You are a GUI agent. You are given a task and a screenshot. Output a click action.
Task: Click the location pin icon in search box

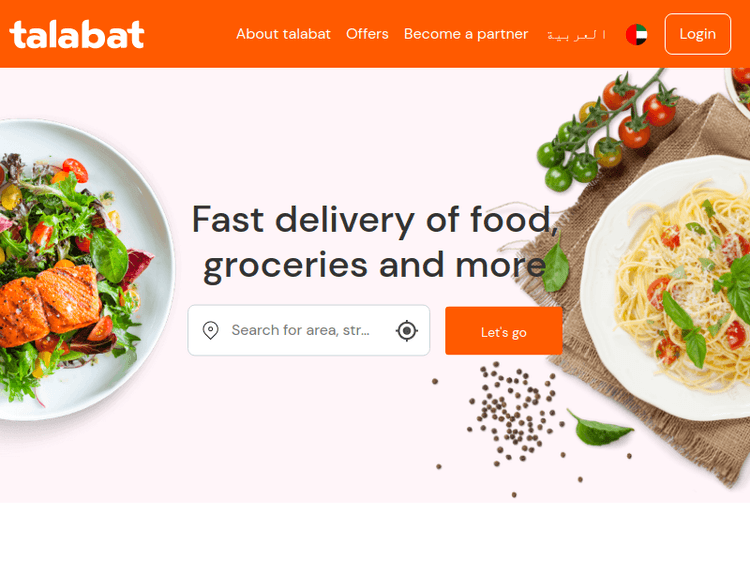[210, 331]
